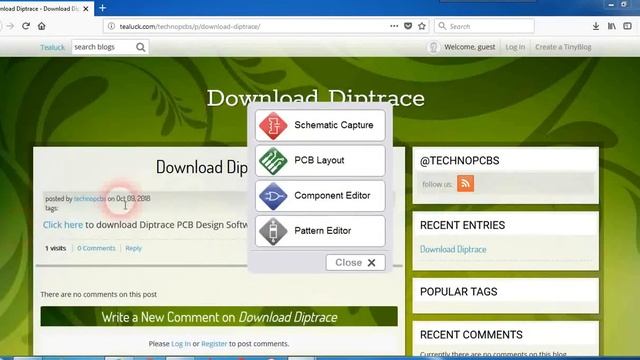Open the Pattern Editor
Image resolution: width=640 pixels, height=360 pixels.
(x=320, y=231)
